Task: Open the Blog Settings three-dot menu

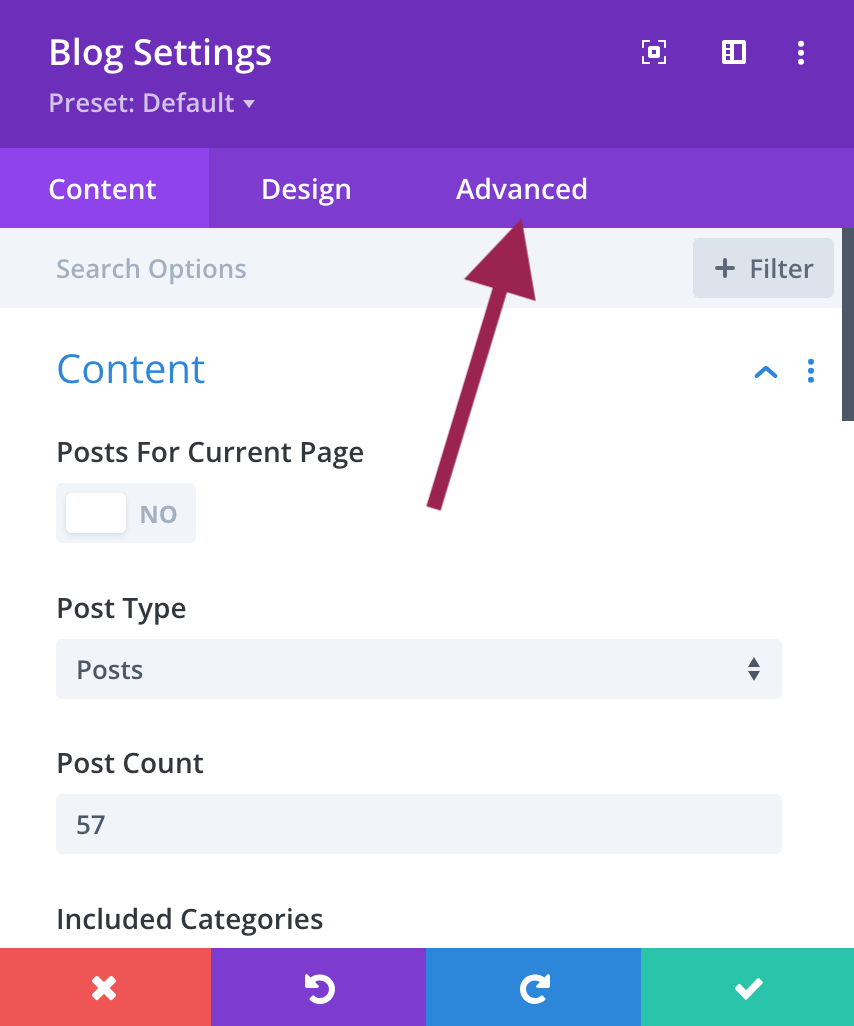Action: (800, 53)
